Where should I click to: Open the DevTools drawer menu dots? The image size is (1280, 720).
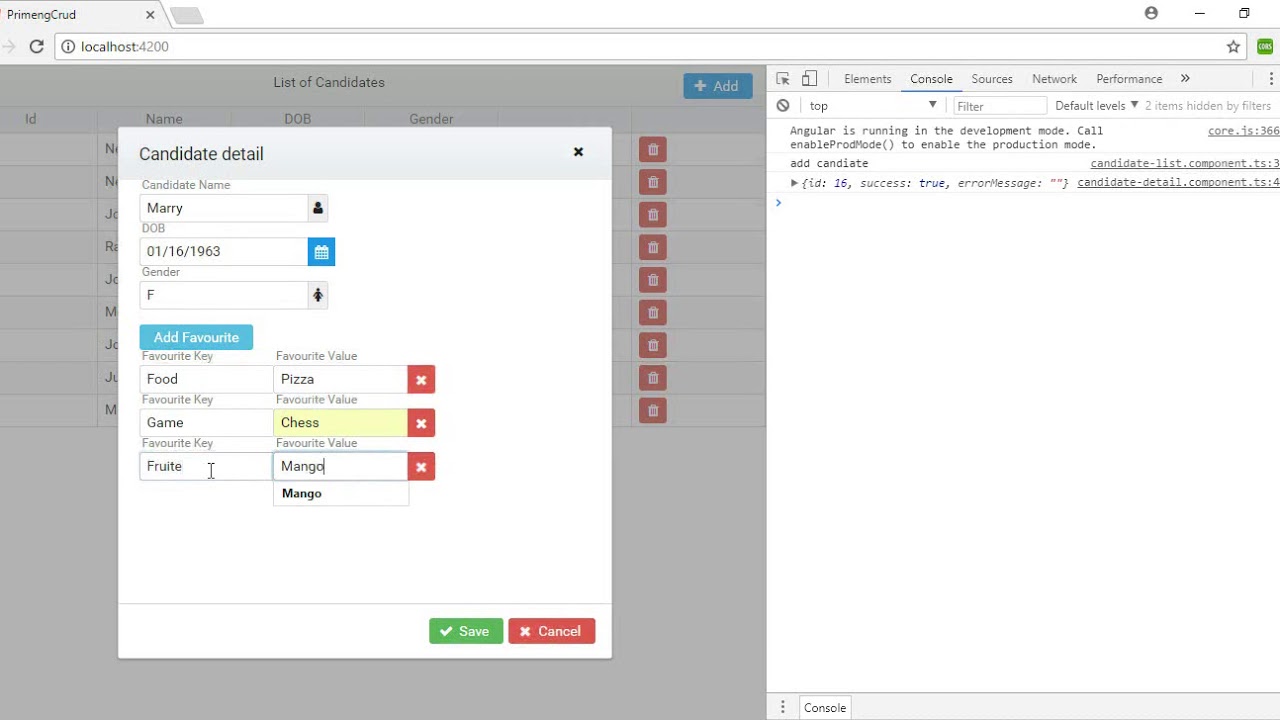[783, 707]
